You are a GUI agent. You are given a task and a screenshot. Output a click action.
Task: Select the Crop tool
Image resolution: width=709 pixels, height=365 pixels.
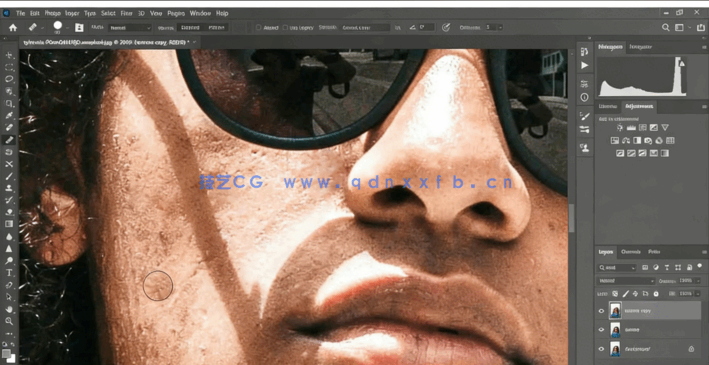tap(9, 104)
